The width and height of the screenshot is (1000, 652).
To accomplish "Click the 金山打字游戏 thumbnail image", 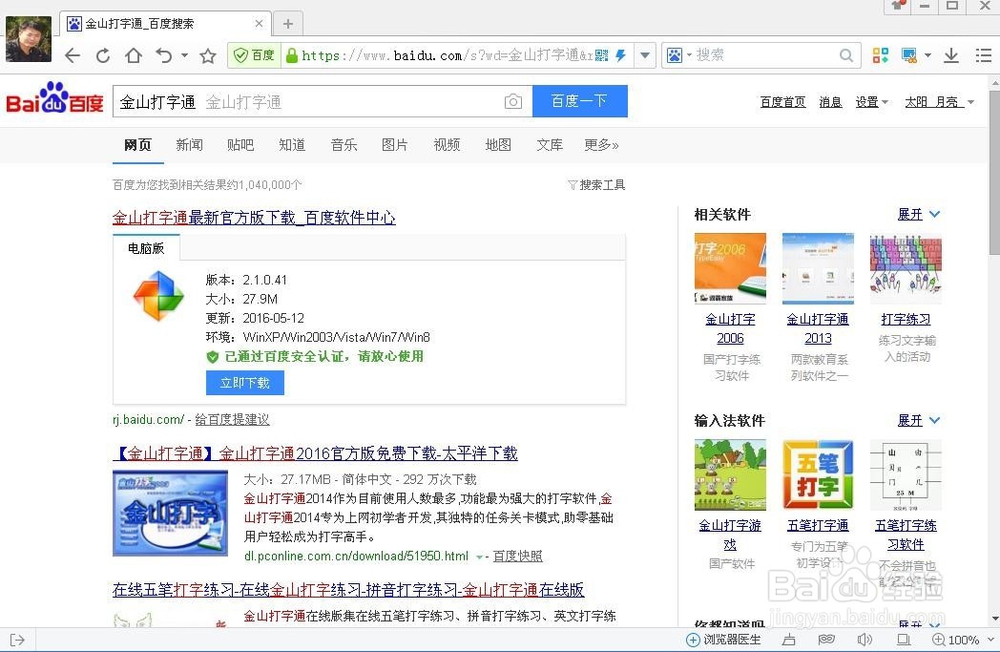I will [730, 475].
